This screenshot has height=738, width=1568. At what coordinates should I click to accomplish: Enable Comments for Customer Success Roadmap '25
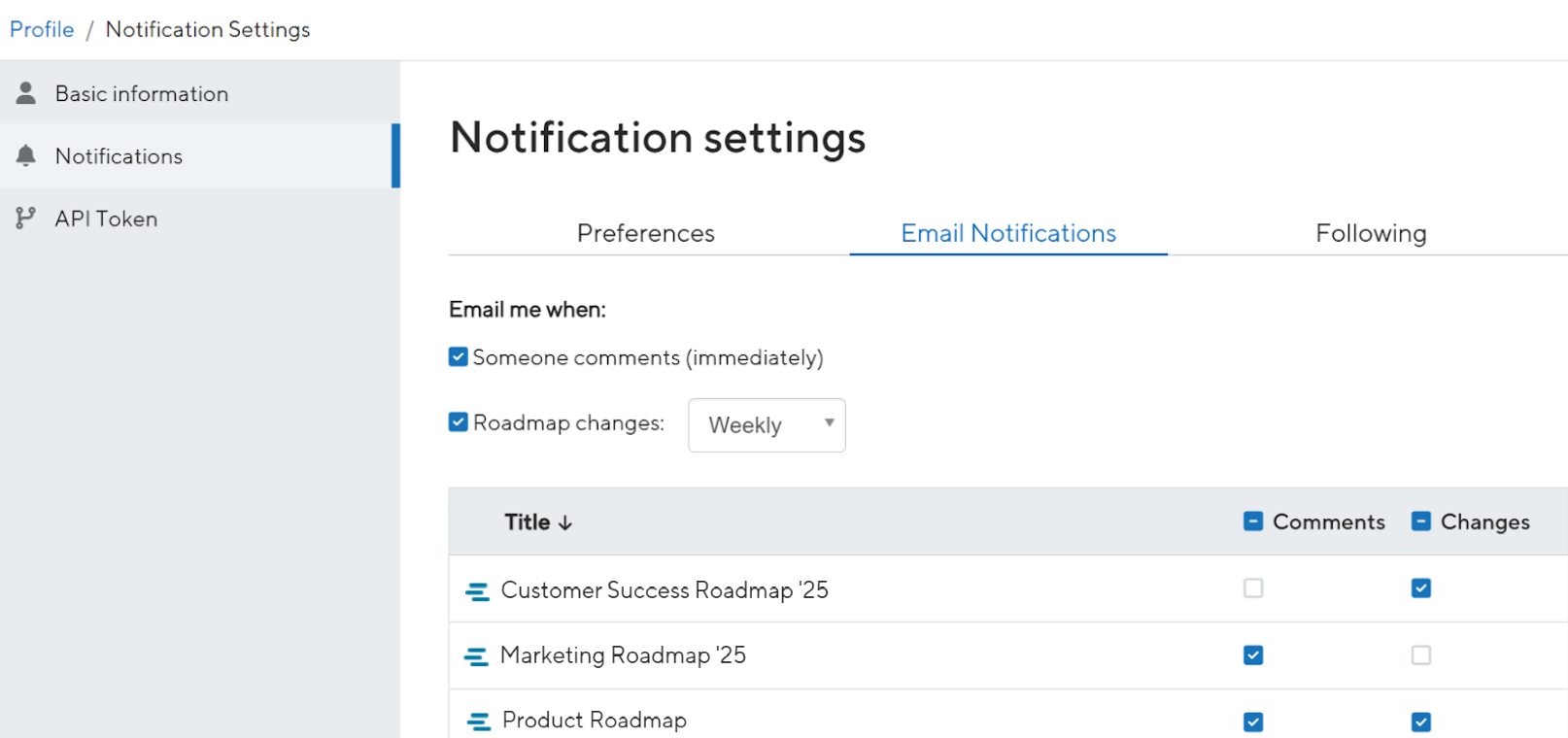pyautogui.click(x=1253, y=588)
